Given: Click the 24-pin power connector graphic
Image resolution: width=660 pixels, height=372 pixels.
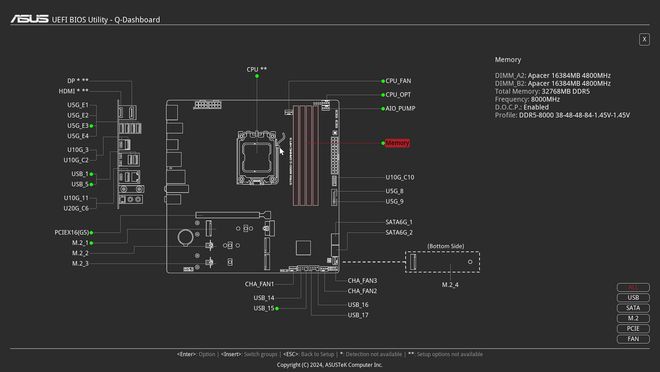Looking at the screenshot, I should 335,154.
